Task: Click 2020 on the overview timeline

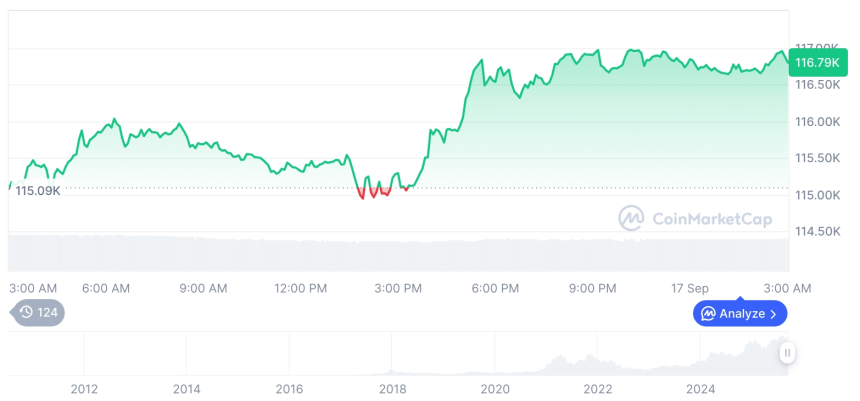Action: point(495,388)
